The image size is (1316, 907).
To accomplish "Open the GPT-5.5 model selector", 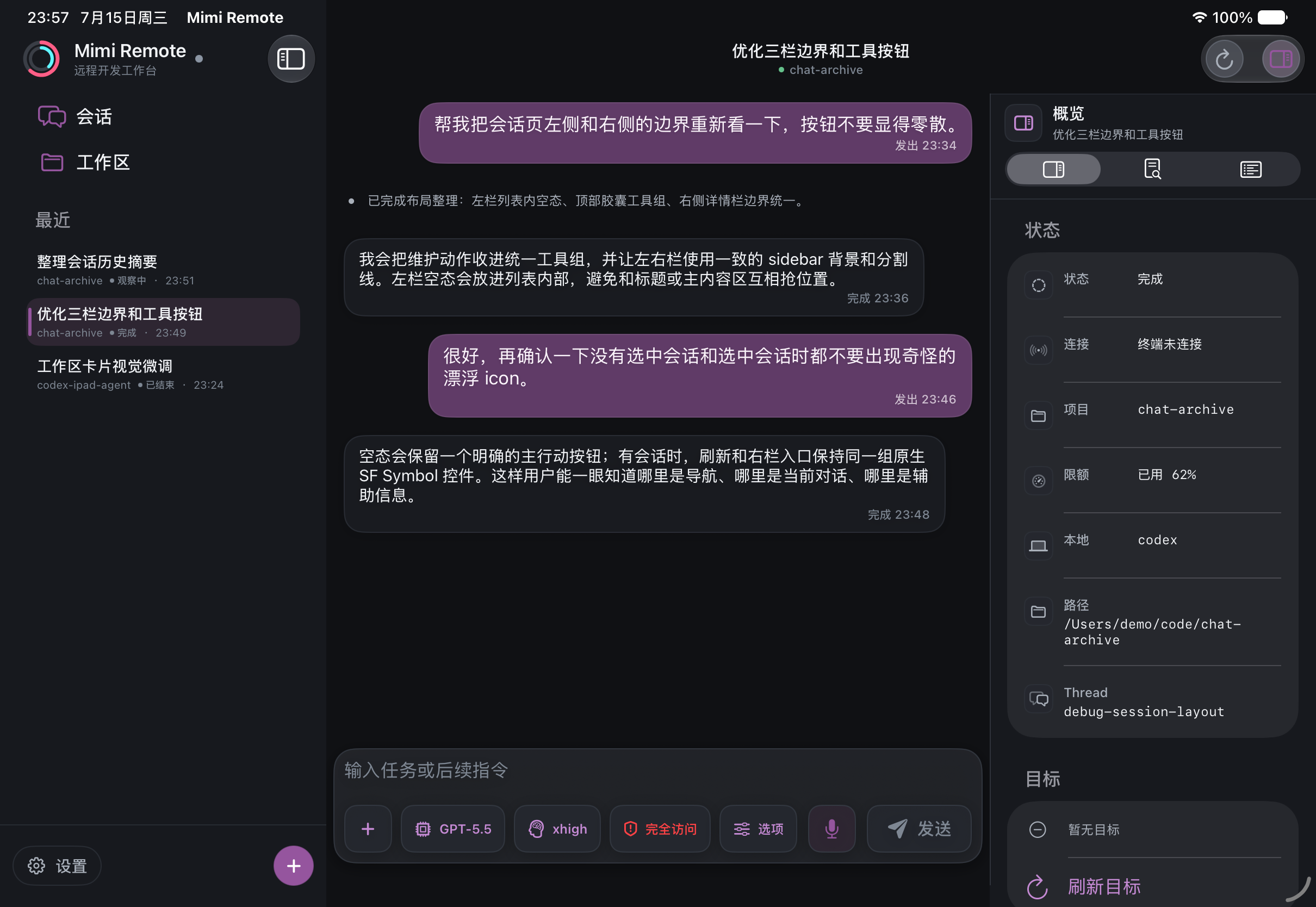I will [453, 829].
